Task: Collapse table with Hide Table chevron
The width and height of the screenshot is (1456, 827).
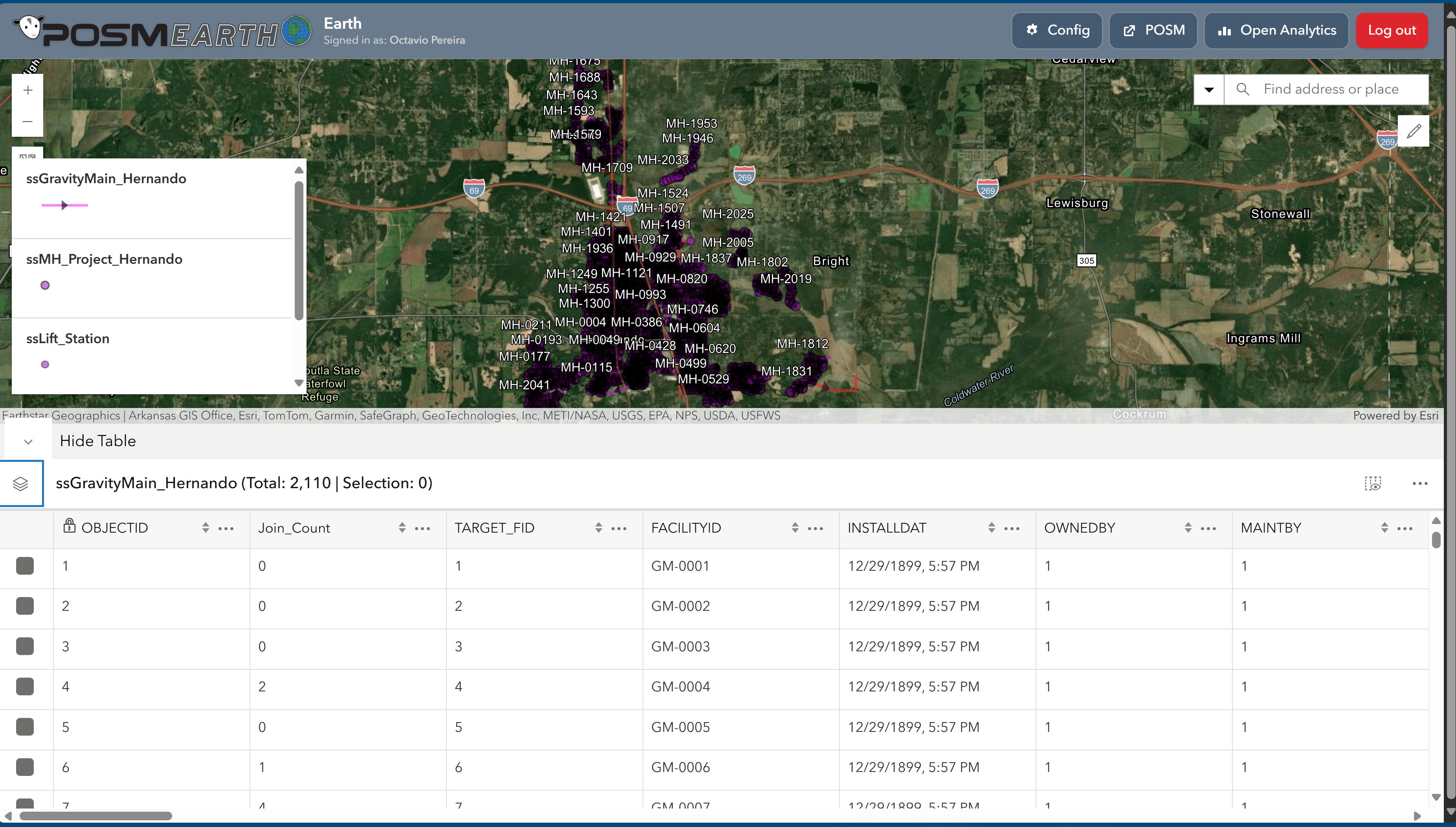Action: click(28, 441)
